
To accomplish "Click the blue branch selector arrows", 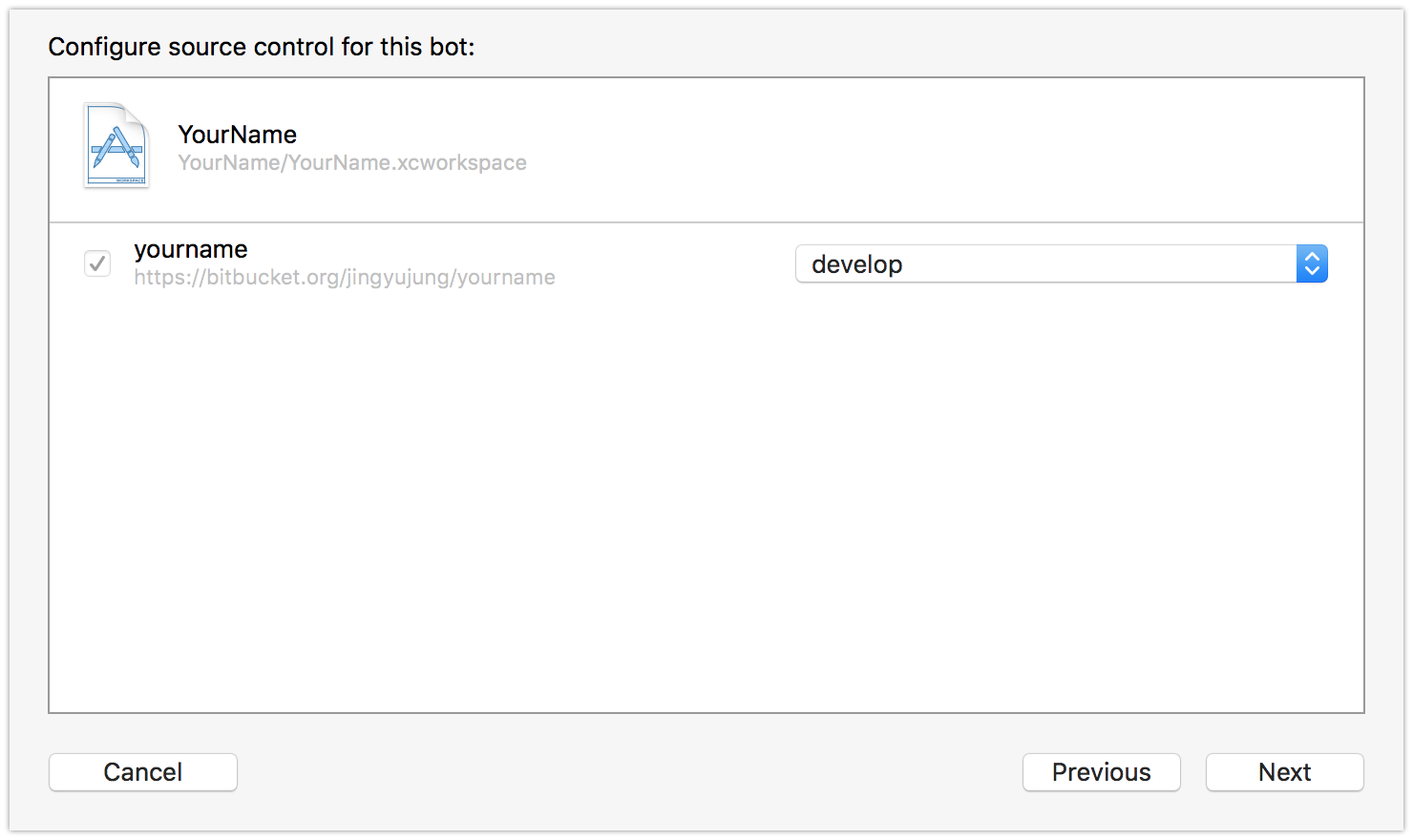I will [1312, 263].
